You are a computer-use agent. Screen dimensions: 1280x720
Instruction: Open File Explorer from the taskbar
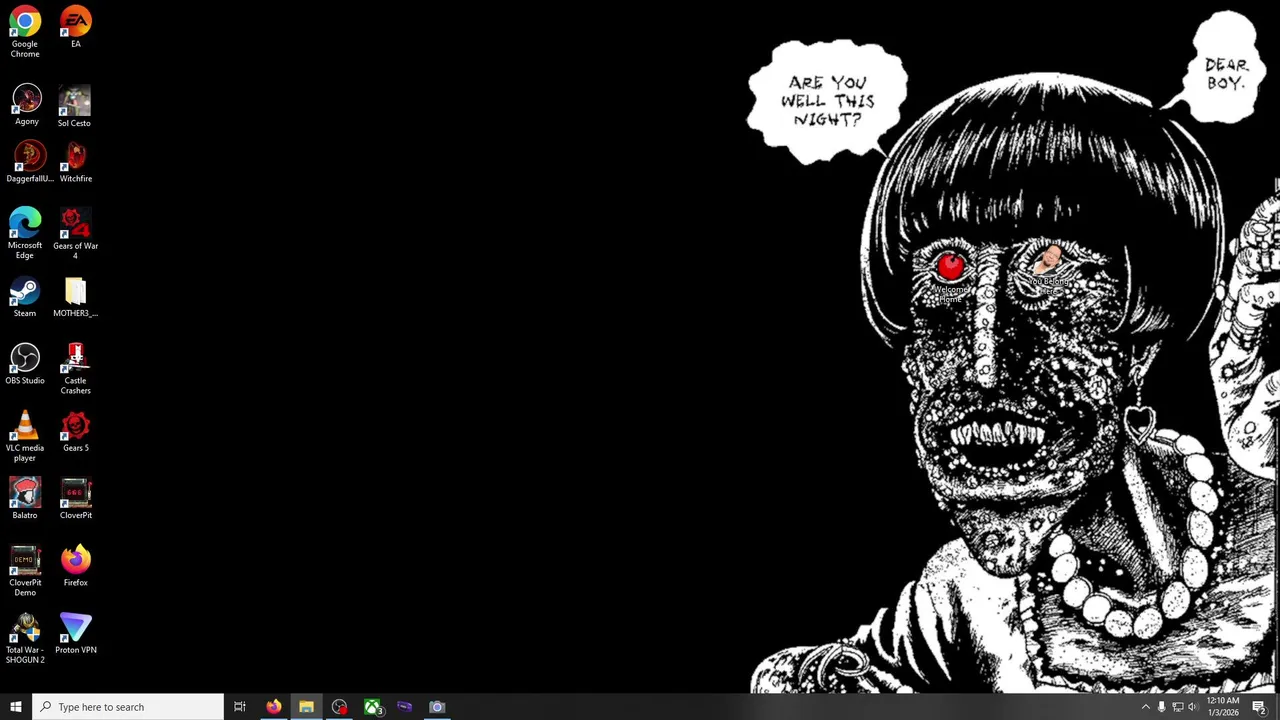click(306, 707)
